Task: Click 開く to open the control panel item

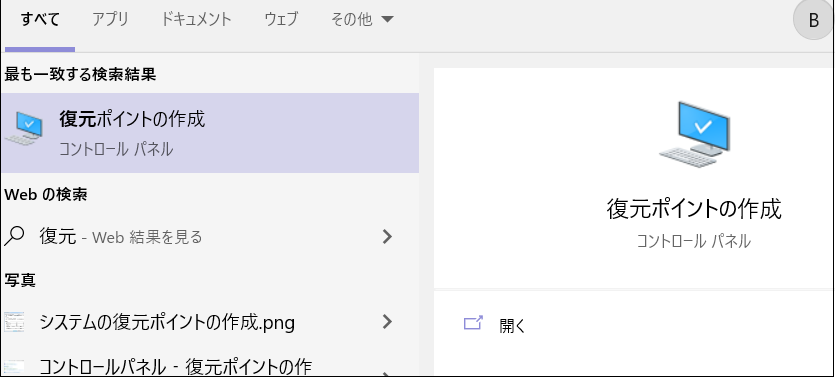Action: [512, 325]
